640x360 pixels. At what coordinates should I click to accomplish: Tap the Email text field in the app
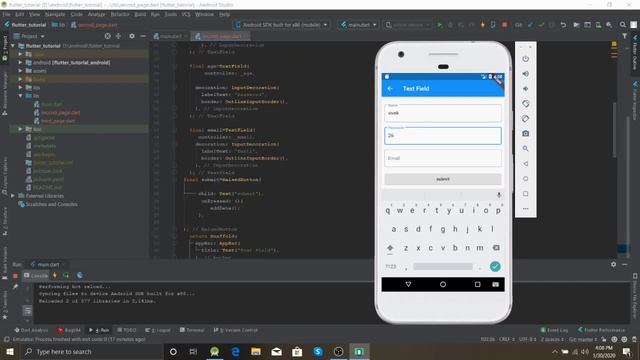[x=443, y=158]
